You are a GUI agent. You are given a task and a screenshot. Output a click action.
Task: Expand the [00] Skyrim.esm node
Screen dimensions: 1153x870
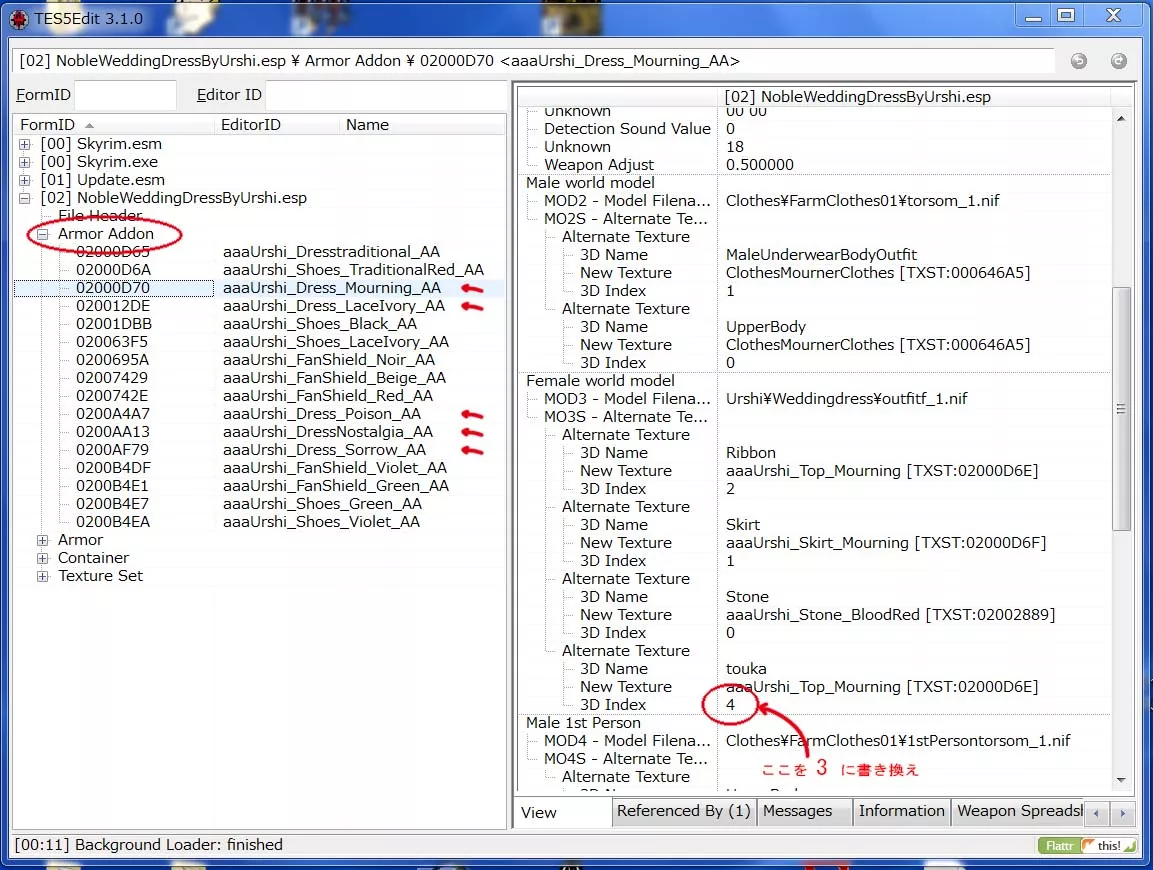click(25, 144)
